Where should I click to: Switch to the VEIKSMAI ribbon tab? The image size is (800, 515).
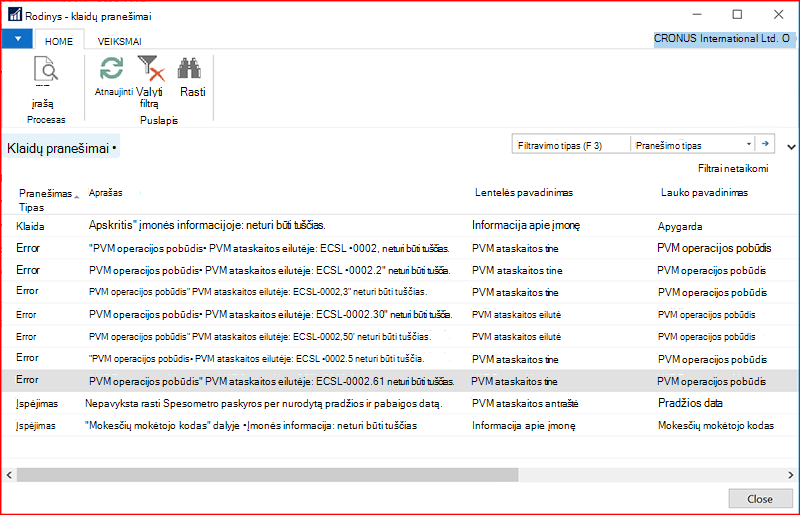coord(119,41)
